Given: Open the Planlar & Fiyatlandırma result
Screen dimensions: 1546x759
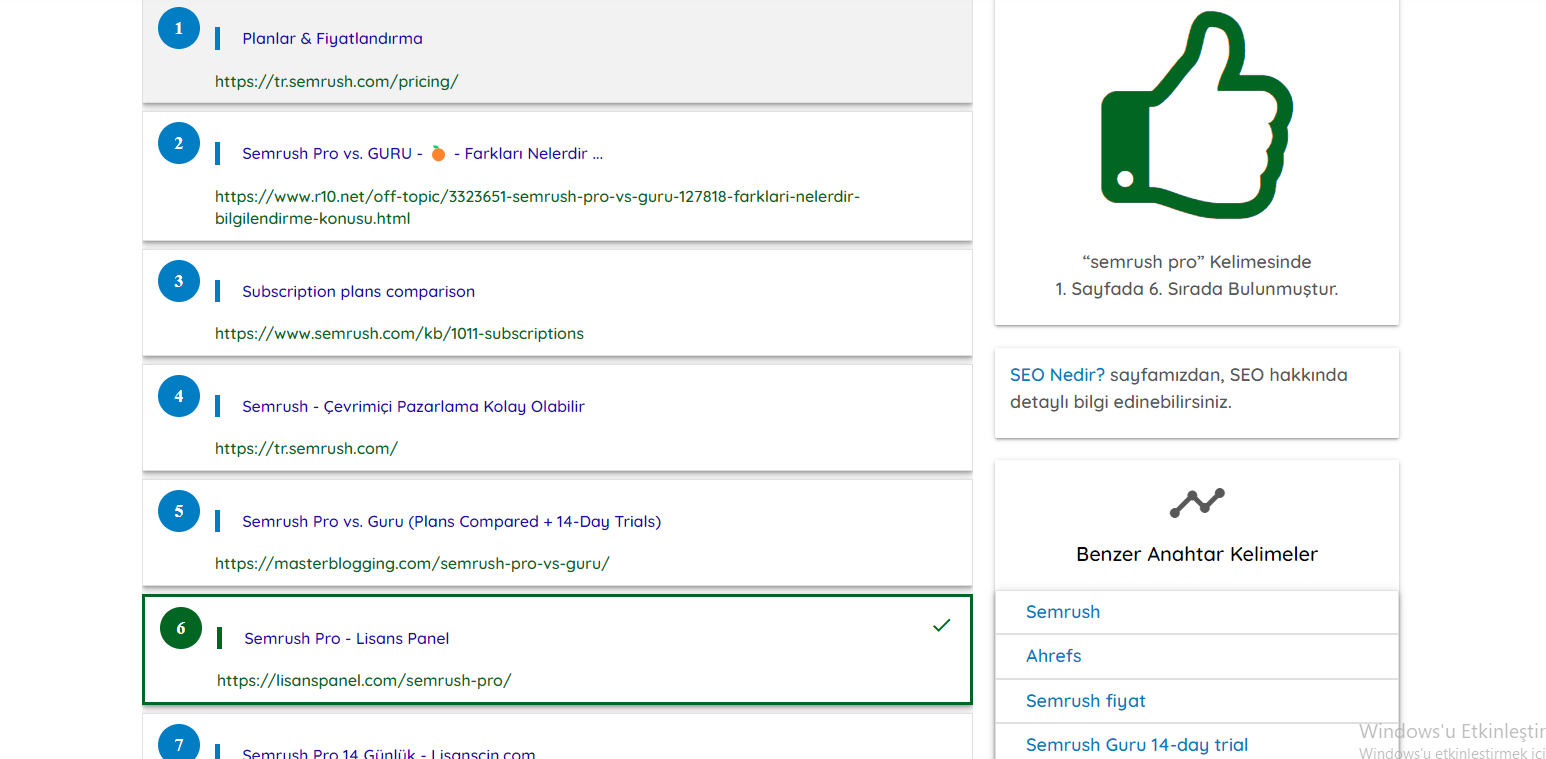Looking at the screenshot, I should (x=332, y=39).
